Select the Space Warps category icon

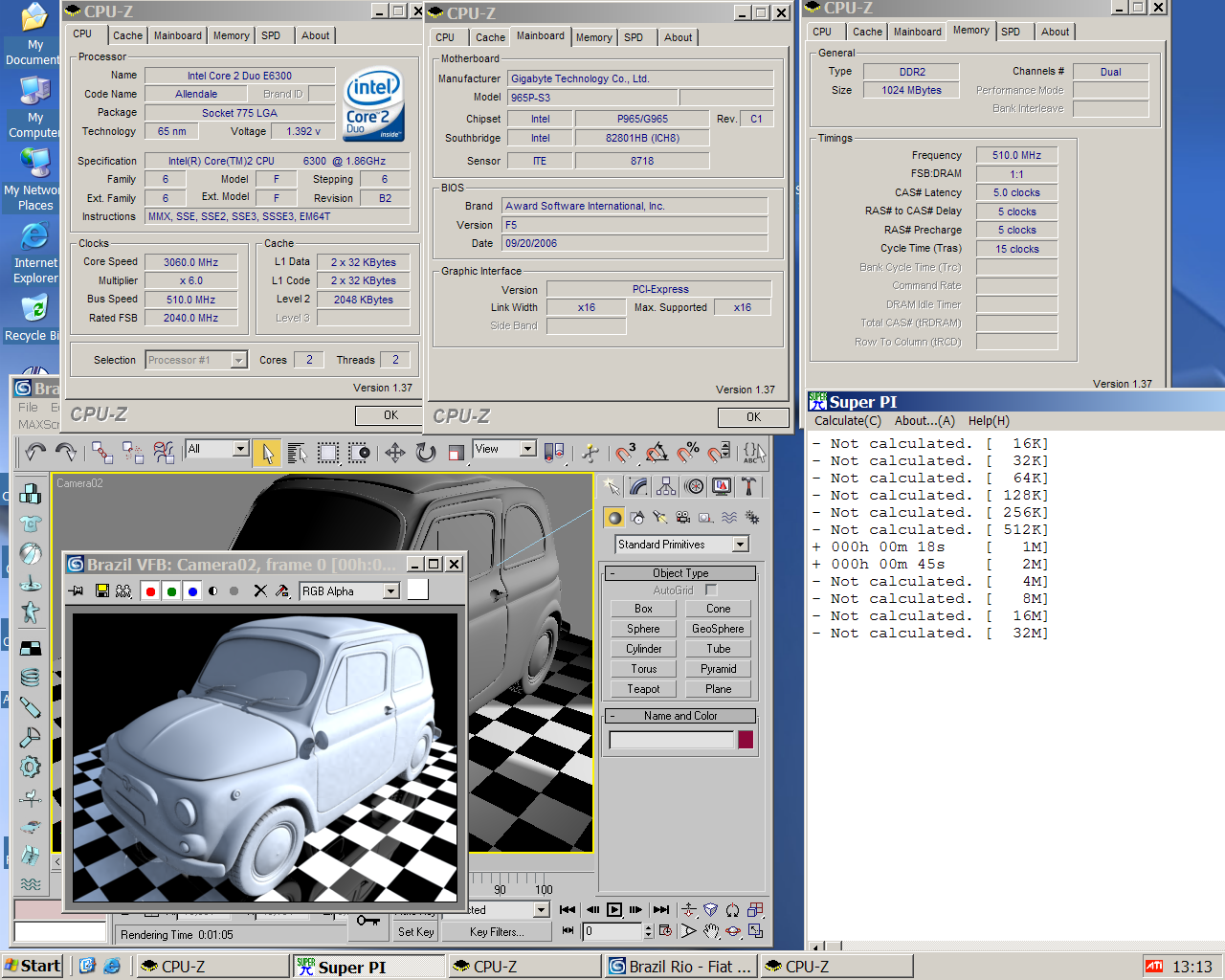pos(729,518)
